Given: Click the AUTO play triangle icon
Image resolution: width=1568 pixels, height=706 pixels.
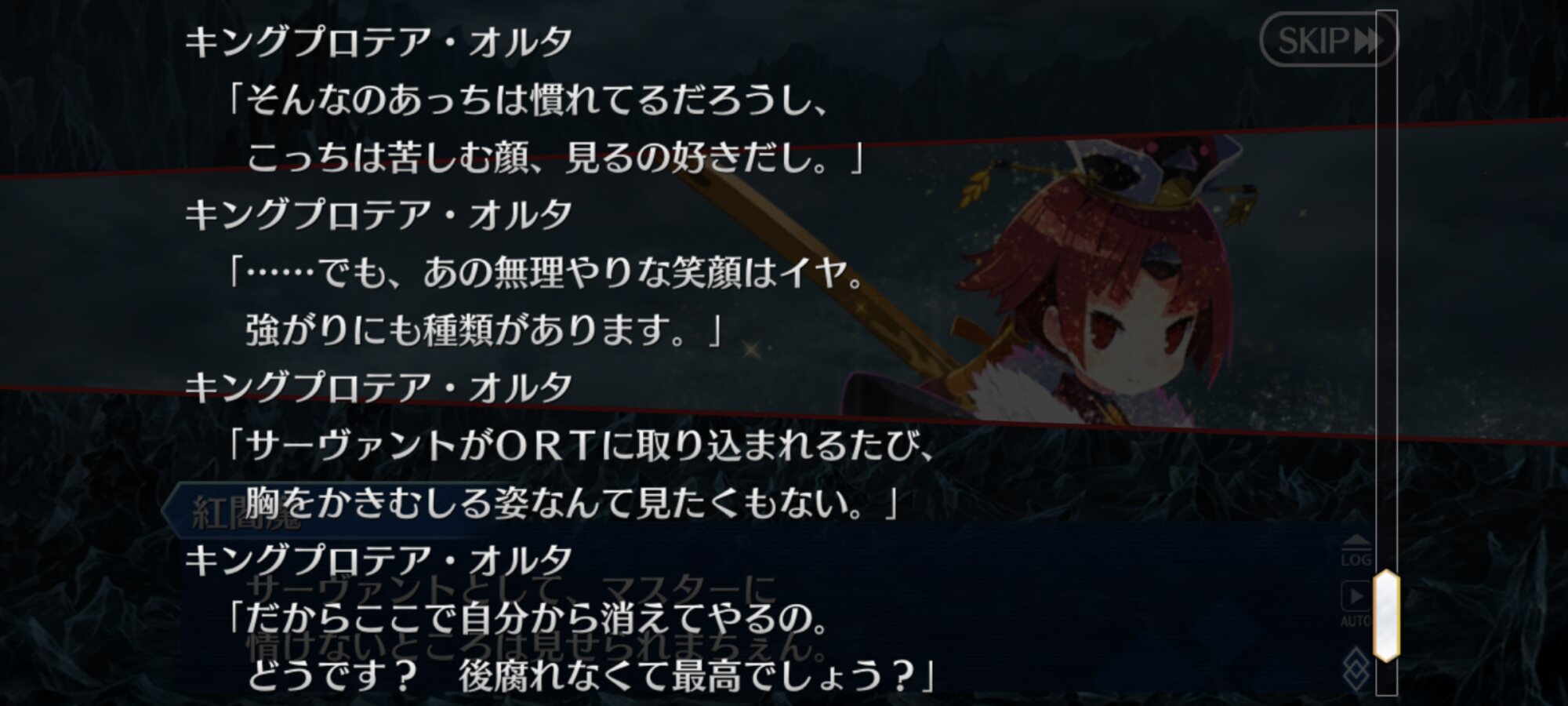Looking at the screenshot, I should [x=1356, y=596].
